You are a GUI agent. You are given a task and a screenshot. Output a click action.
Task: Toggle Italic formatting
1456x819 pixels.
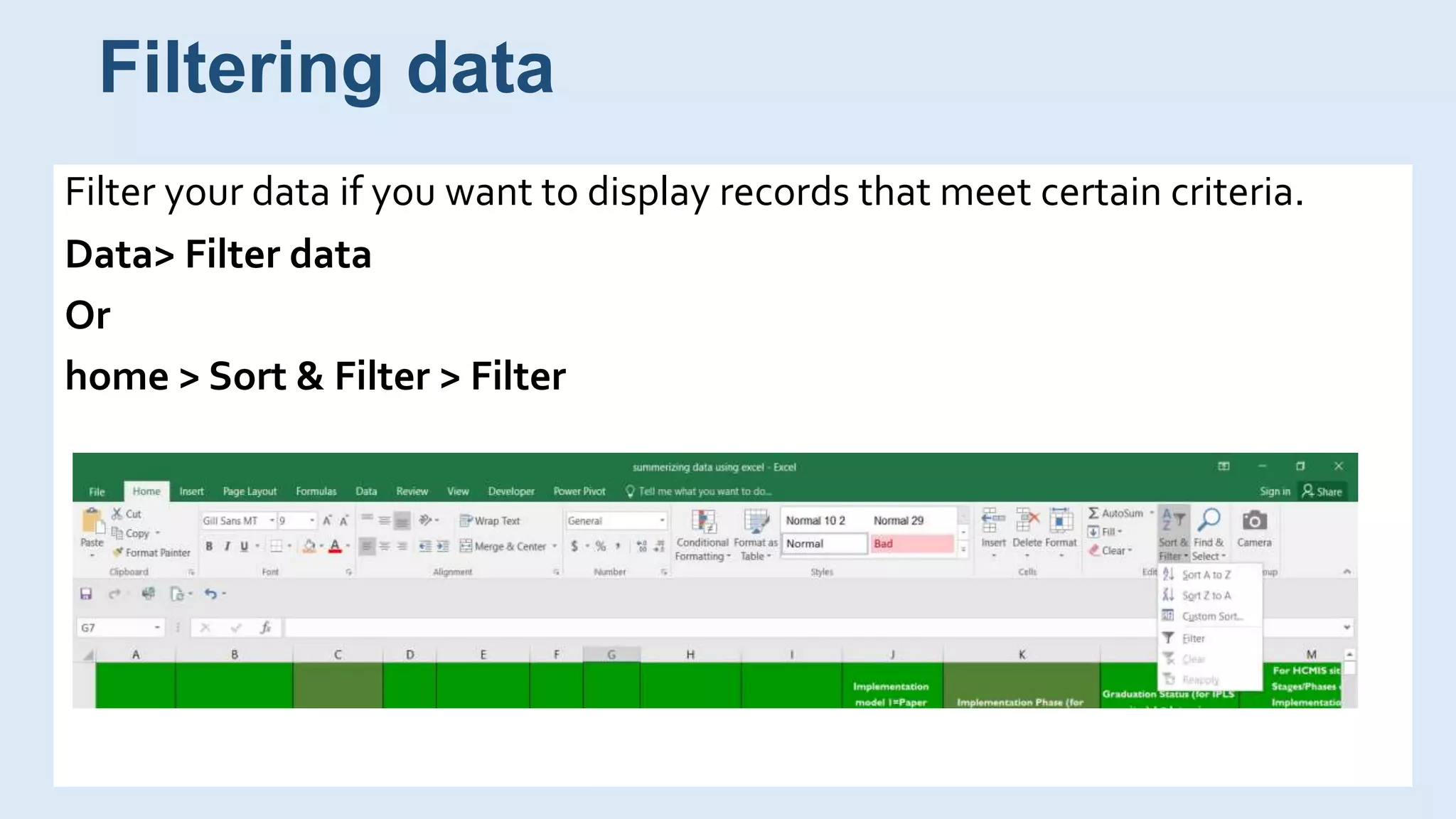227,546
